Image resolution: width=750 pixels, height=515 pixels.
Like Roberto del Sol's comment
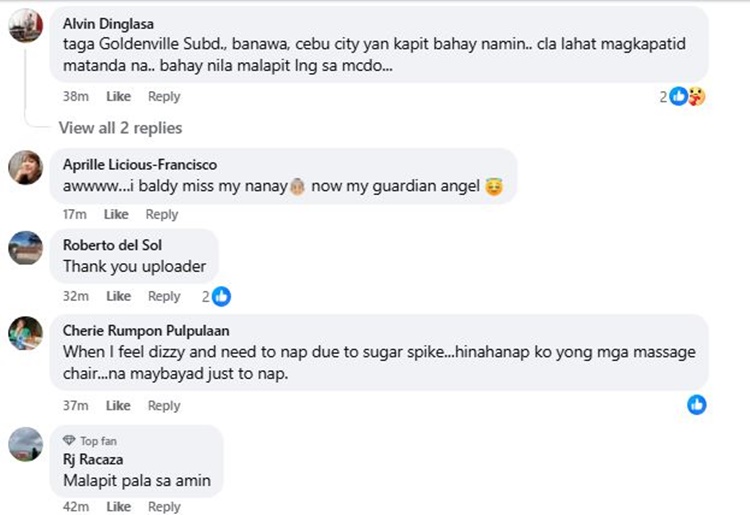[118, 296]
